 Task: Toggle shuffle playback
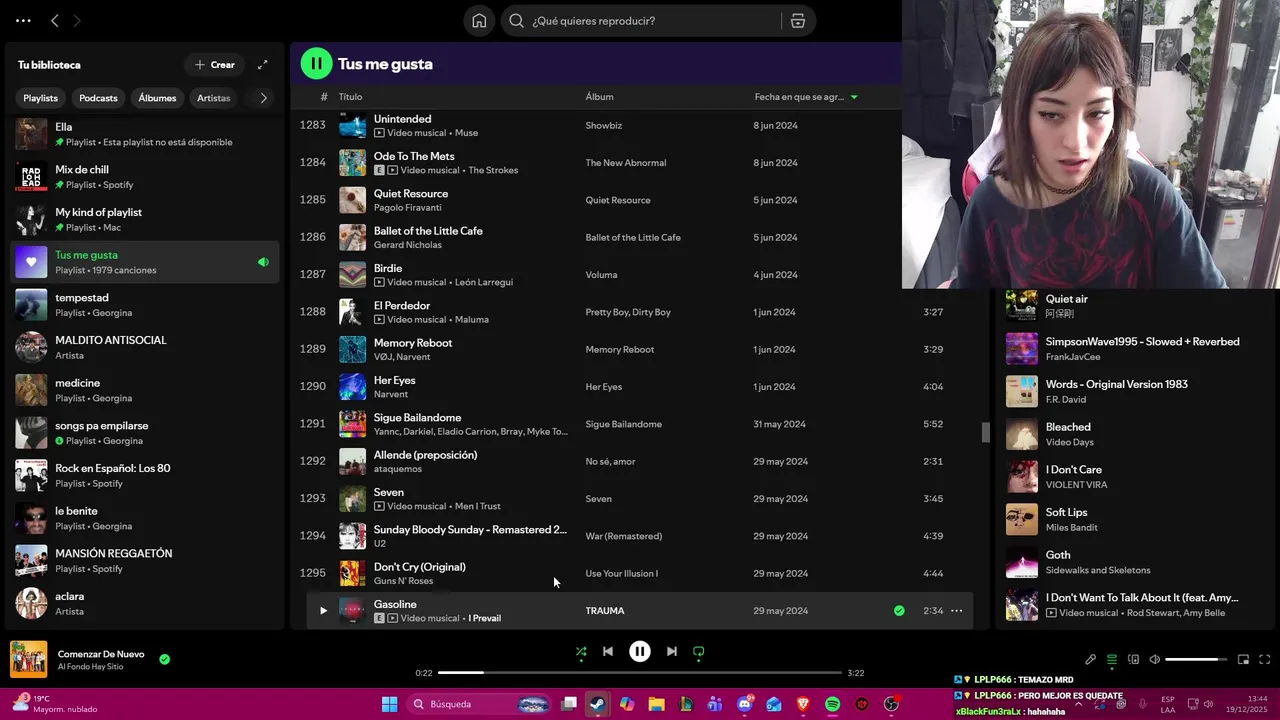(x=581, y=651)
